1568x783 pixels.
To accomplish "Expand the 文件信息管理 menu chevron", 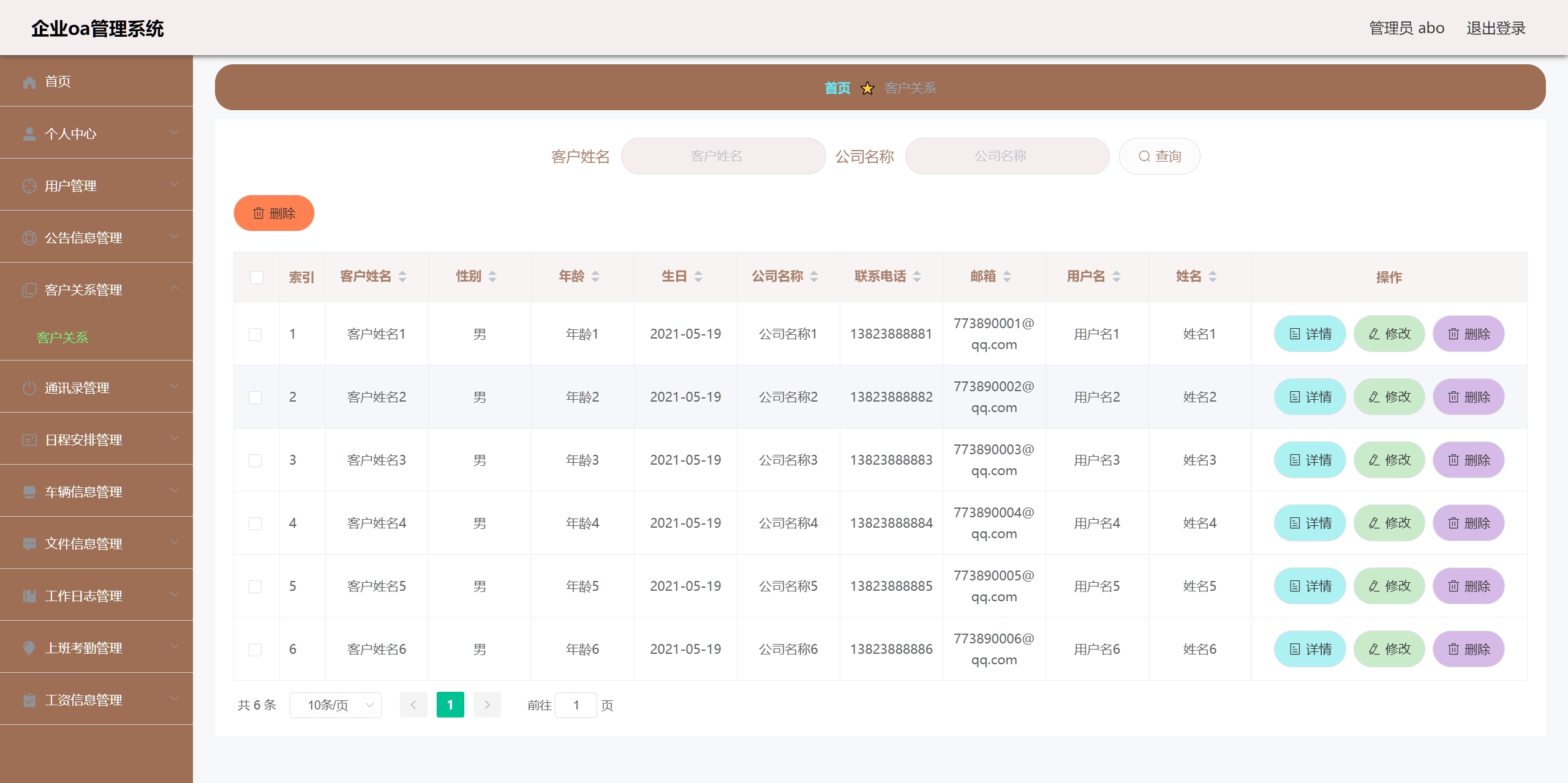I will pos(175,542).
